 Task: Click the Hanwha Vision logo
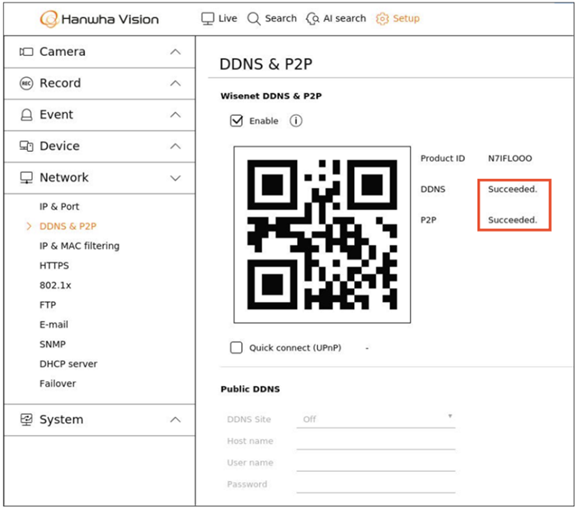99,19
